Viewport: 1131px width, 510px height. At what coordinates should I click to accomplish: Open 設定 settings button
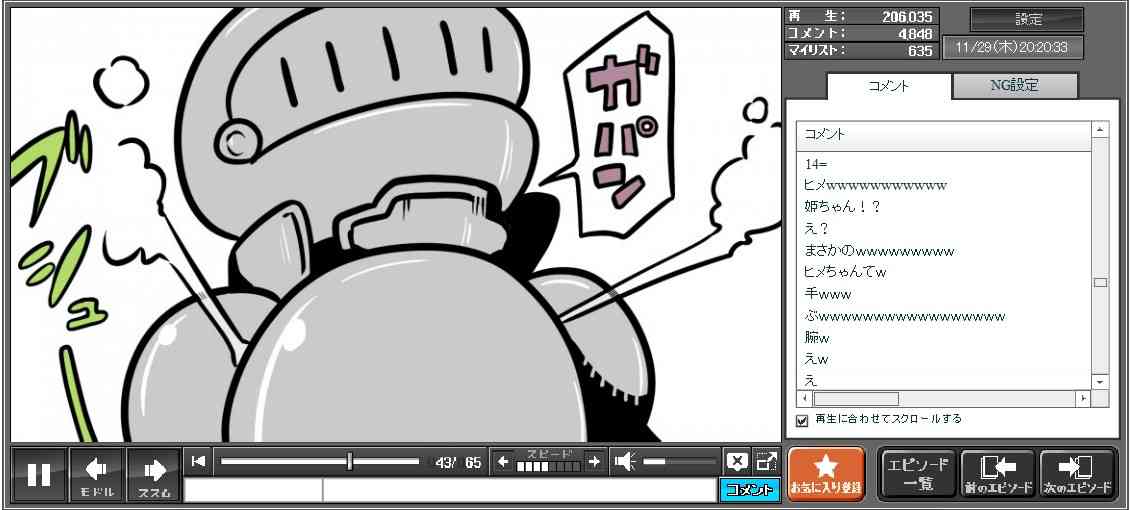[1027, 20]
